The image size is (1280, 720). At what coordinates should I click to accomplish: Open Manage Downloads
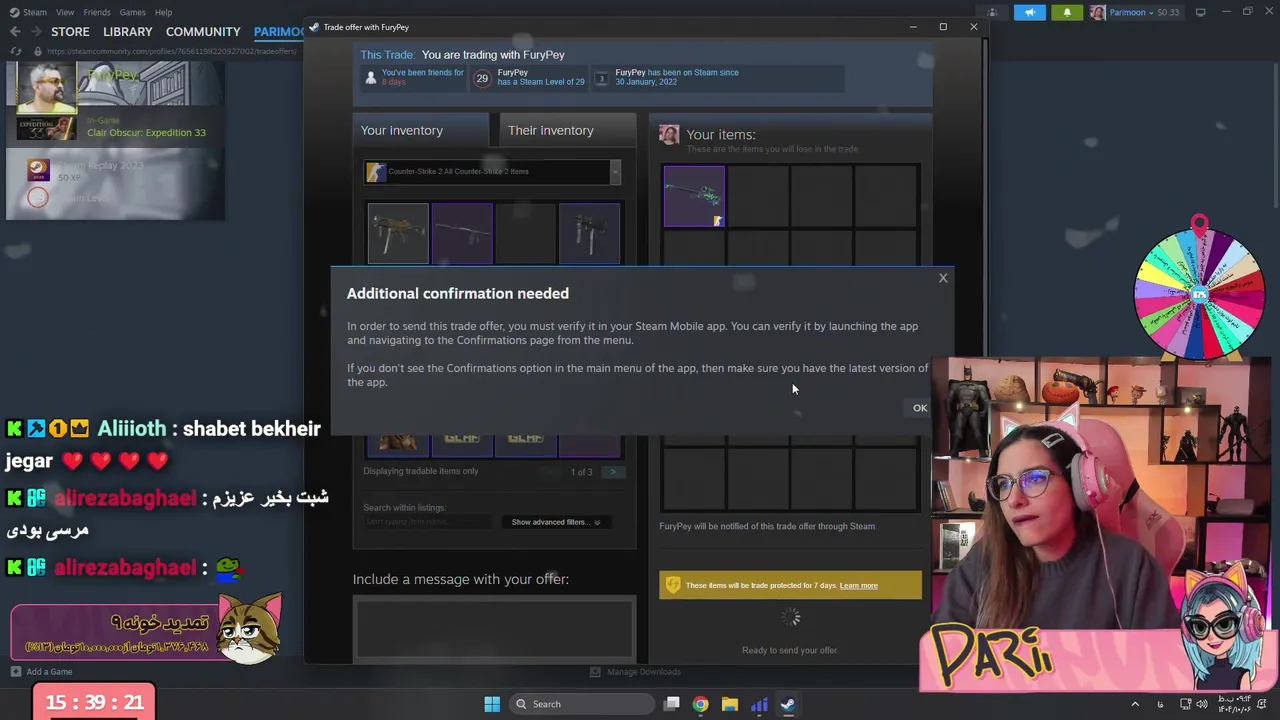click(635, 672)
